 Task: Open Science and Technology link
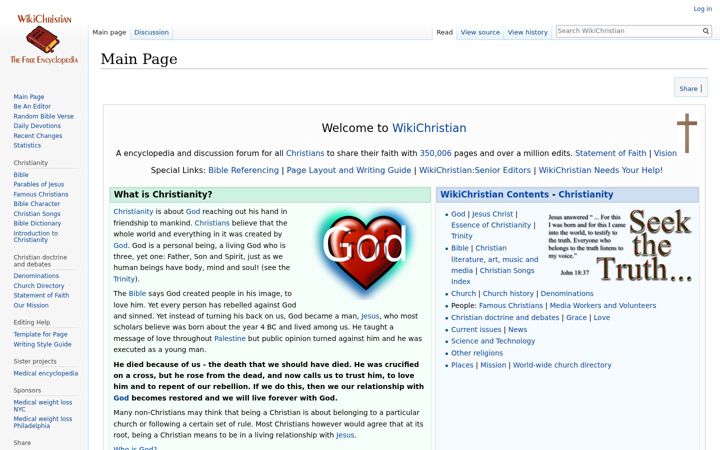(x=493, y=341)
